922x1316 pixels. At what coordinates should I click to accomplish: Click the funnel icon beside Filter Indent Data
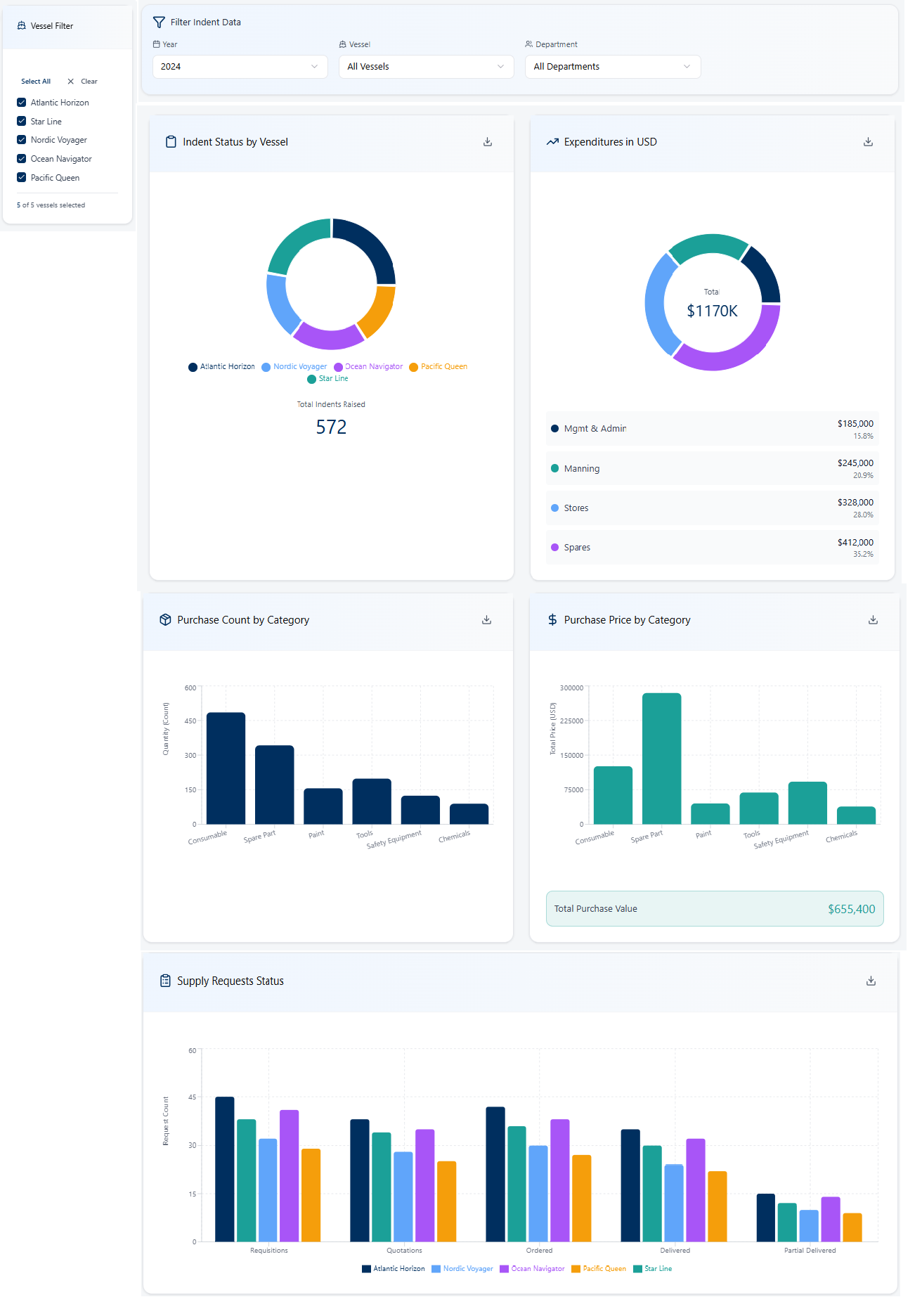pyautogui.click(x=160, y=22)
